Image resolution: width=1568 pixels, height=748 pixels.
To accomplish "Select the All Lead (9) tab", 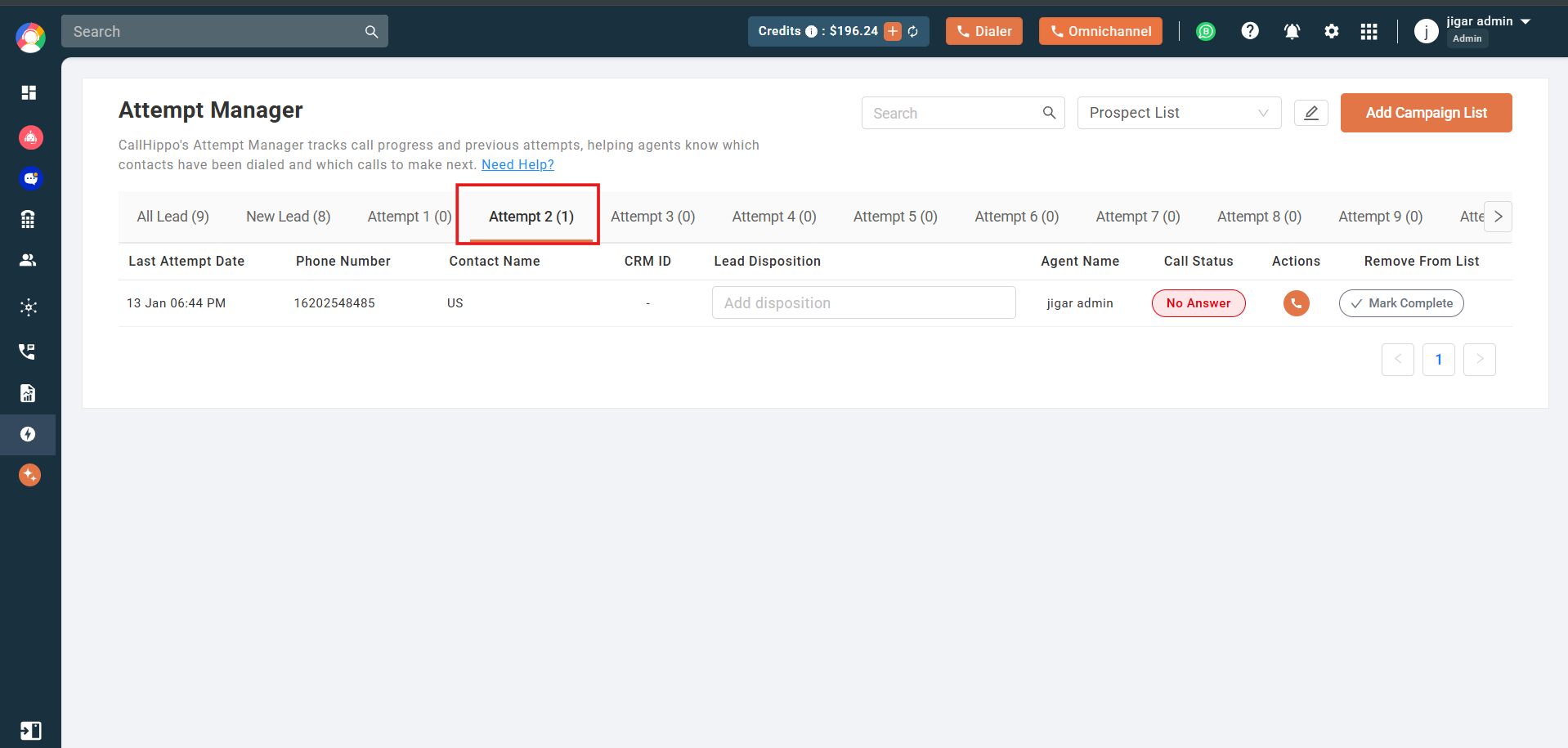I will coord(173,217).
